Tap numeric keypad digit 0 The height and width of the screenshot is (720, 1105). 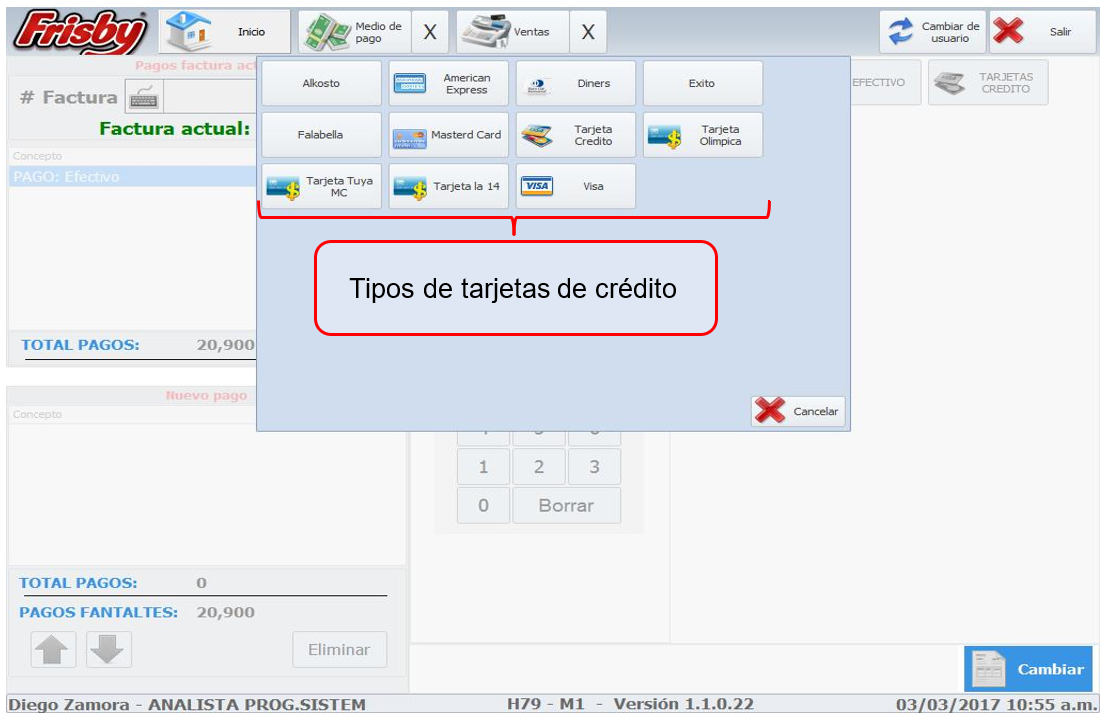pos(483,505)
